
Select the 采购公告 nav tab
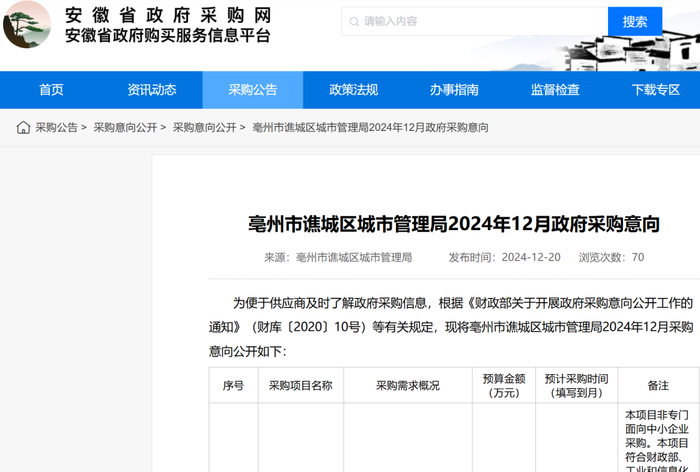coord(253,90)
